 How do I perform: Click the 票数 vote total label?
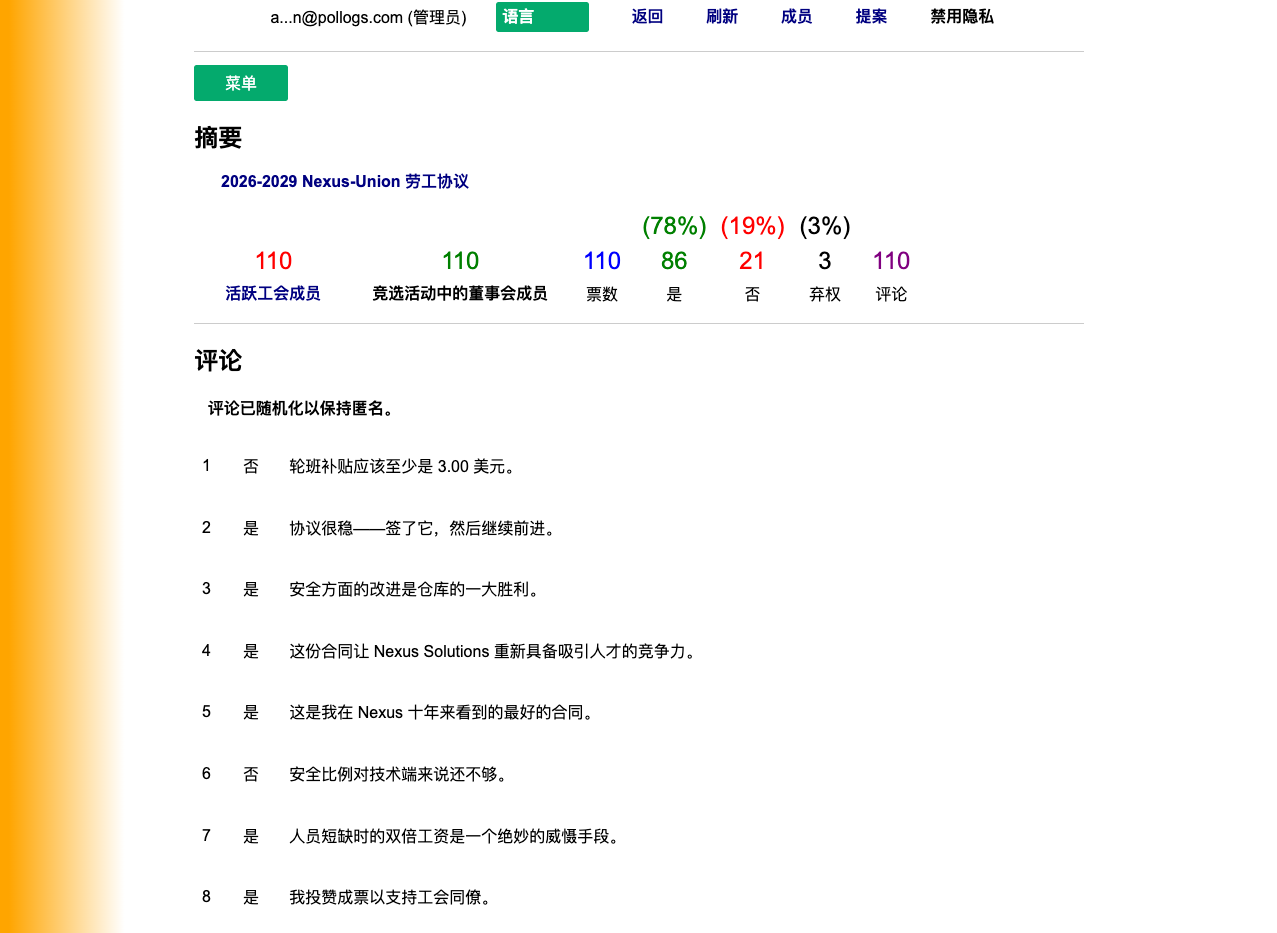coord(601,293)
